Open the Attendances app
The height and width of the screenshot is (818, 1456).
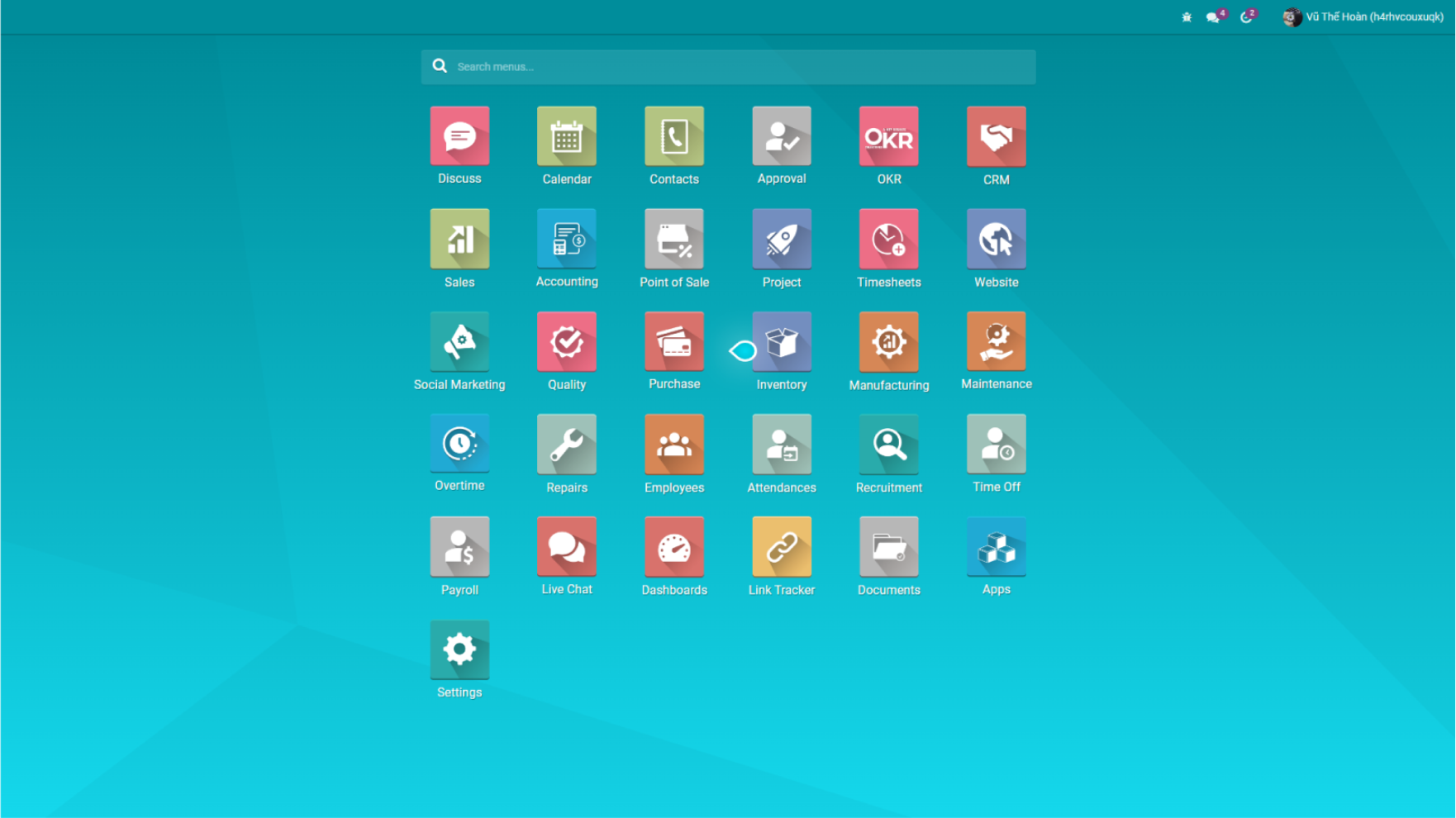pyautogui.click(x=782, y=444)
